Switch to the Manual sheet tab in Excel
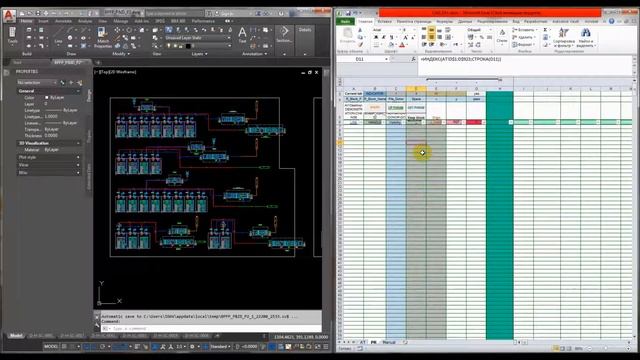The width and height of the screenshot is (640, 360). [x=389, y=342]
